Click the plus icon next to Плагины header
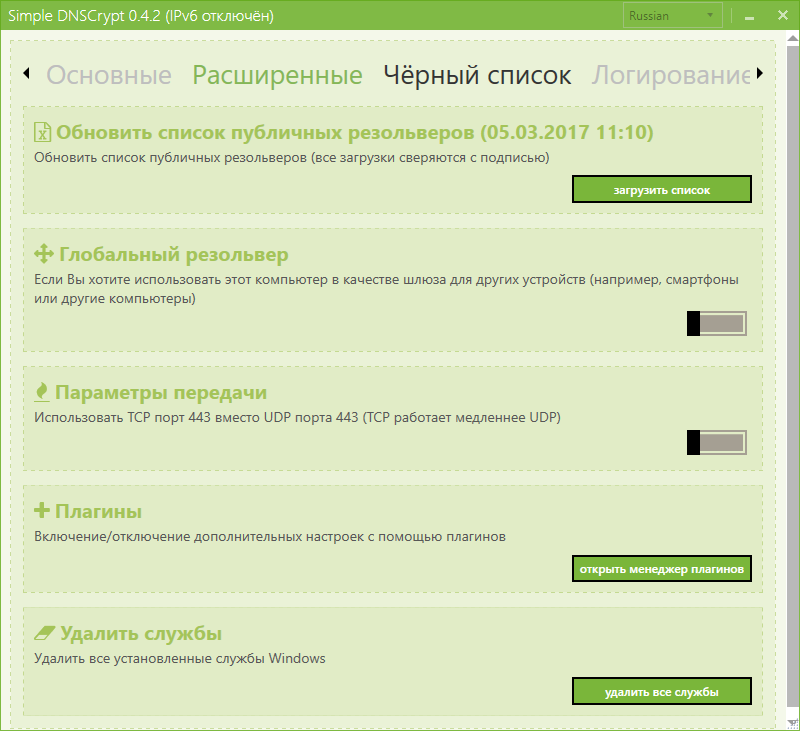800x731 pixels. (x=44, y=510)
